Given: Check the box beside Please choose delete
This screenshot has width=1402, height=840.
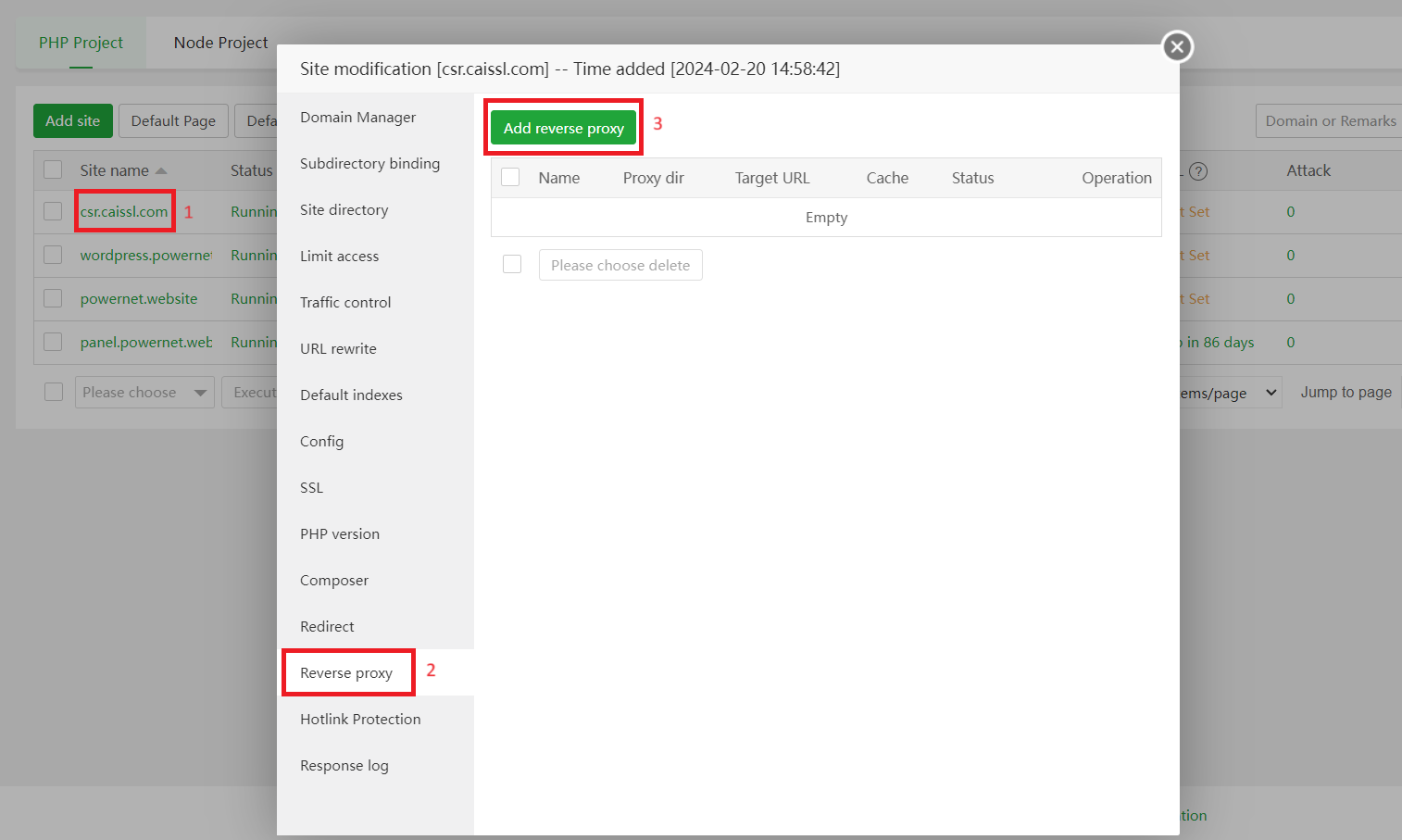Looking at the screenshot, I should [x=512, y=265].
